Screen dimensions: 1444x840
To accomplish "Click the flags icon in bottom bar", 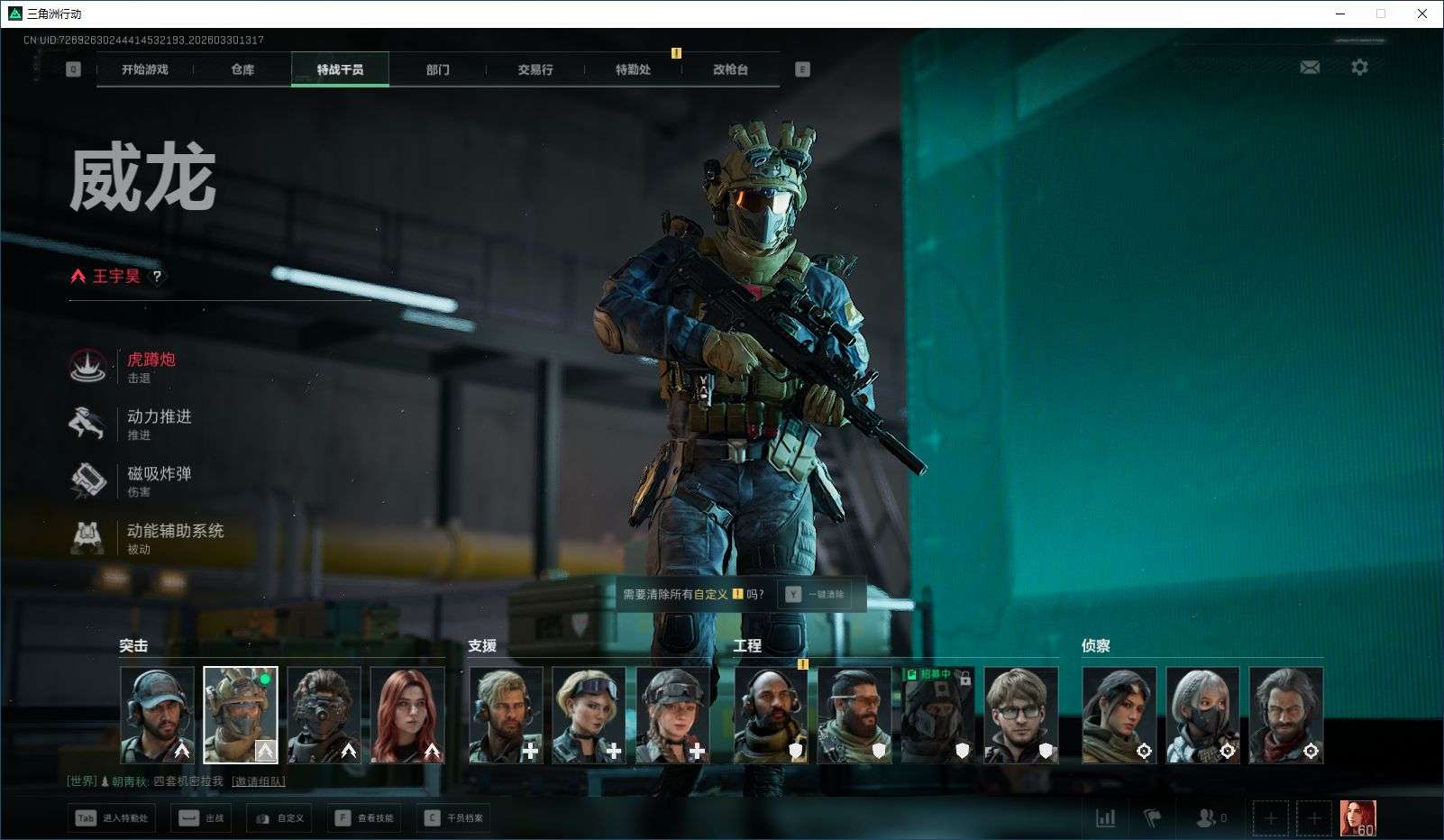I will click(1152, 817).
